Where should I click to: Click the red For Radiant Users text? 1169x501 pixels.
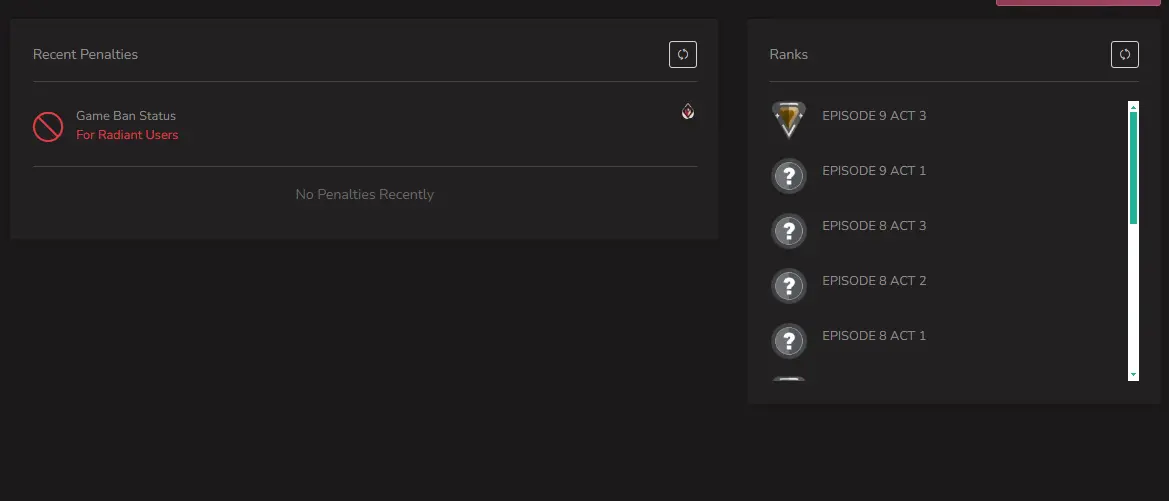127,135
